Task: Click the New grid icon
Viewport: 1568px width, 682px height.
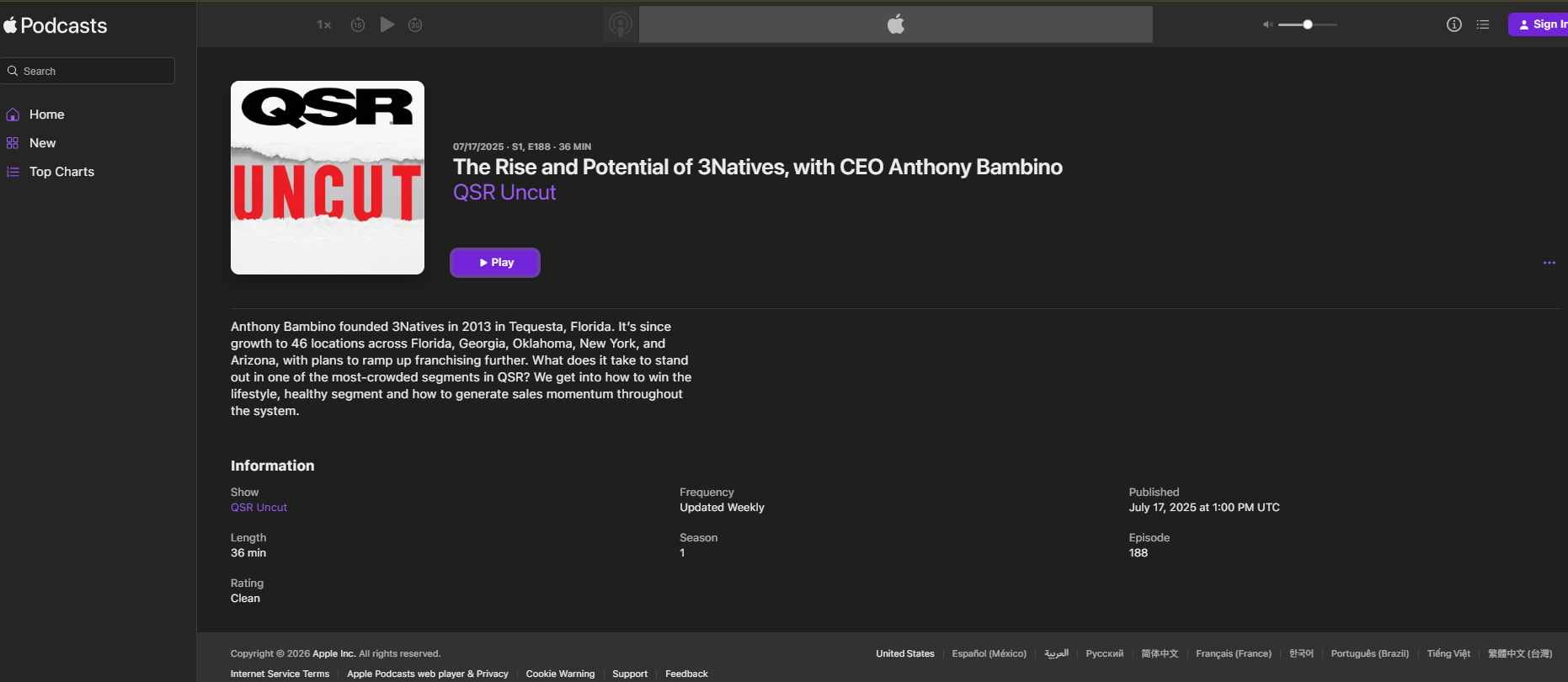Action: pyautogui.click(x=13, y=143)
